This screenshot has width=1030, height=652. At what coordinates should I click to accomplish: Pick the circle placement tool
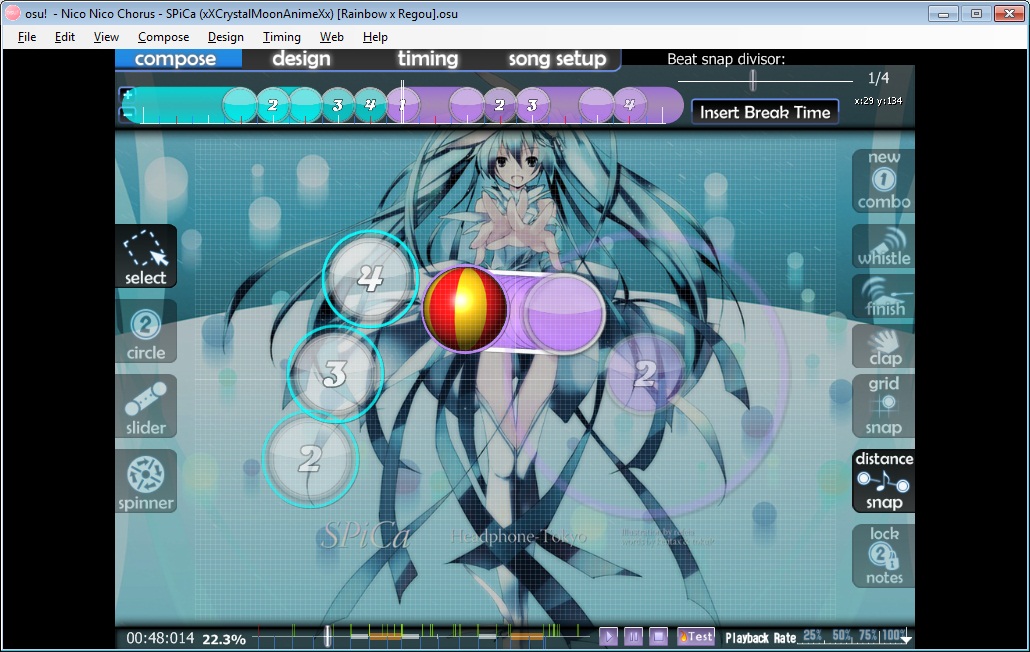click(x=146, y=332)
